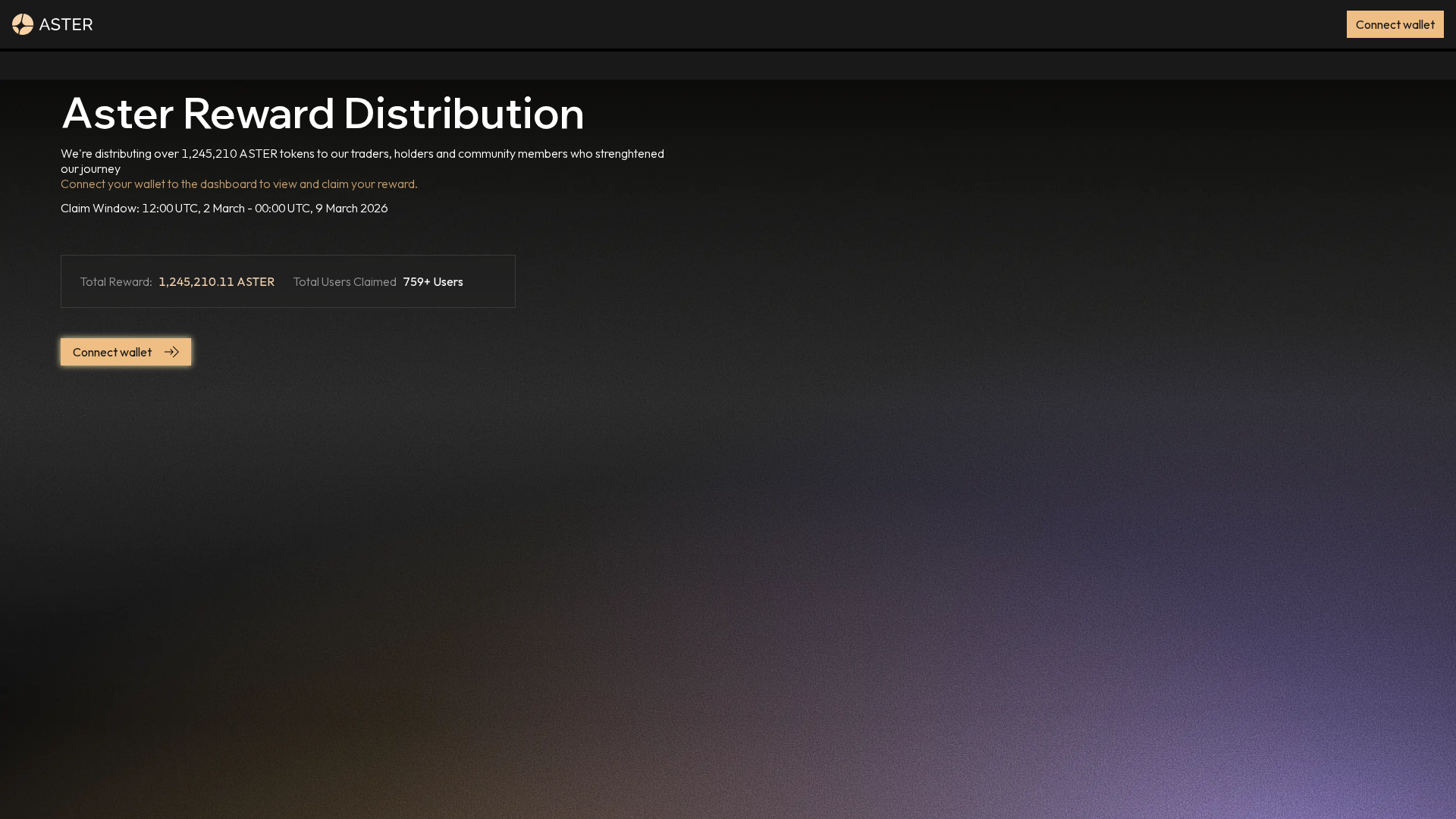
Task: Click the ASTER brand name in header
Action: (x=66, y=24)
